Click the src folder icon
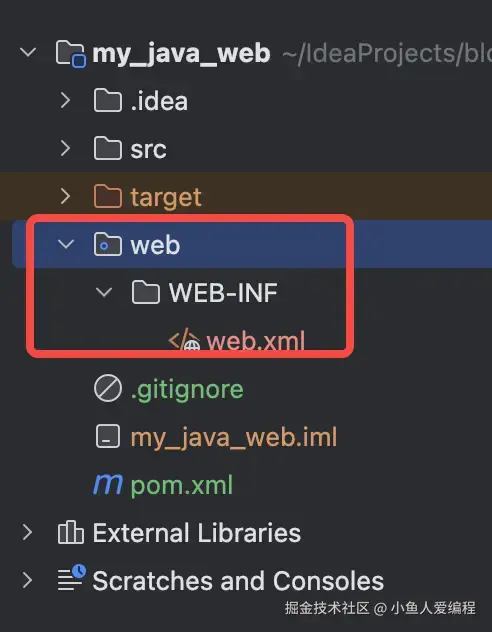The height and width of the screenshot is (632, 492). coord(108,148)
